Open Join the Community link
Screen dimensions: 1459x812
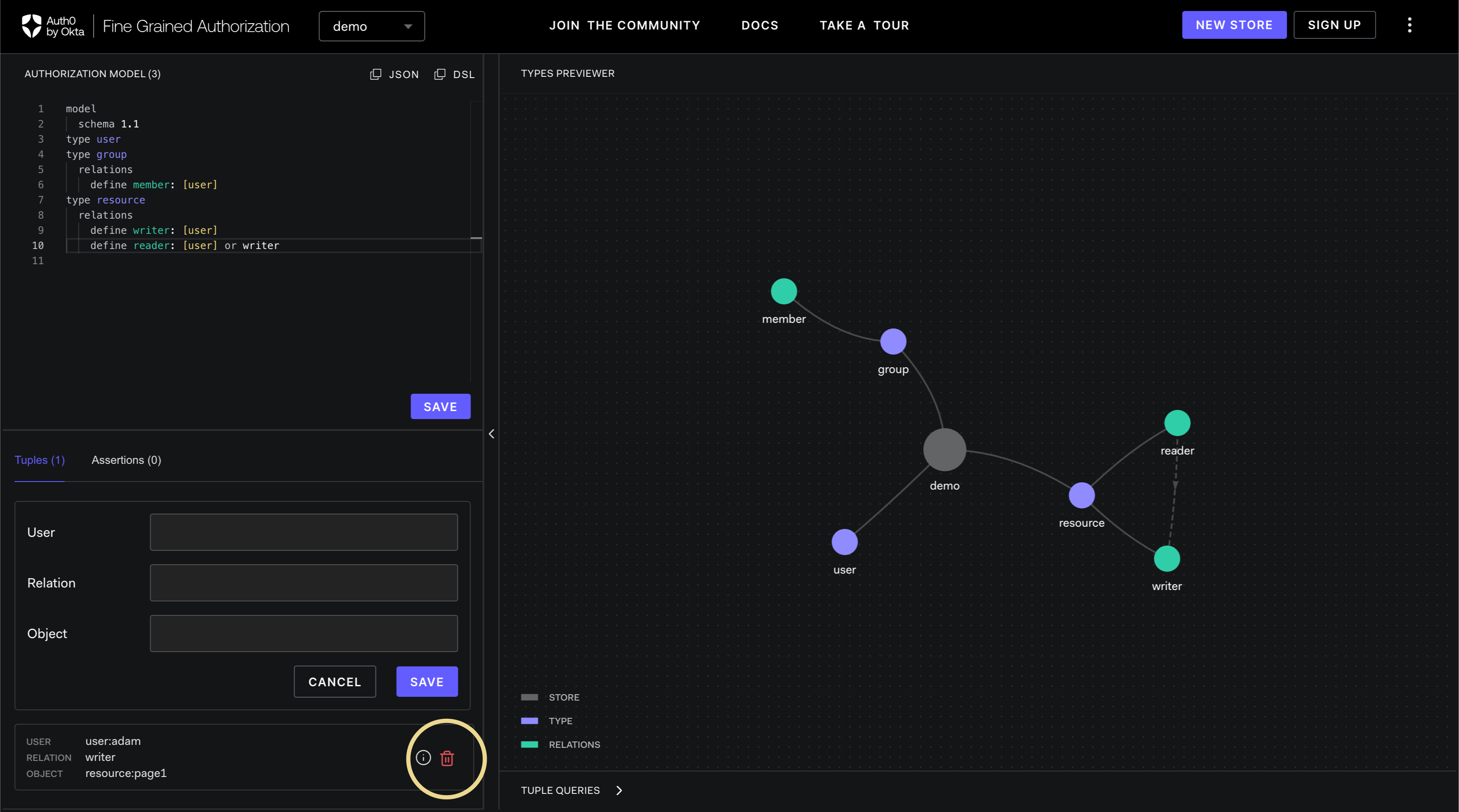[624, 25]
